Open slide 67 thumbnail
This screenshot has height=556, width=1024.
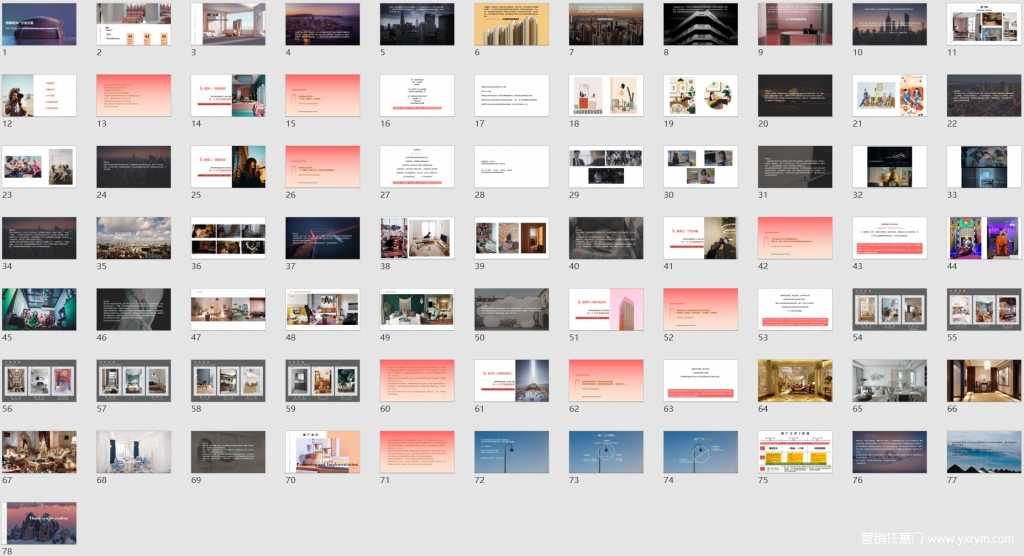(x=39, y=451)
